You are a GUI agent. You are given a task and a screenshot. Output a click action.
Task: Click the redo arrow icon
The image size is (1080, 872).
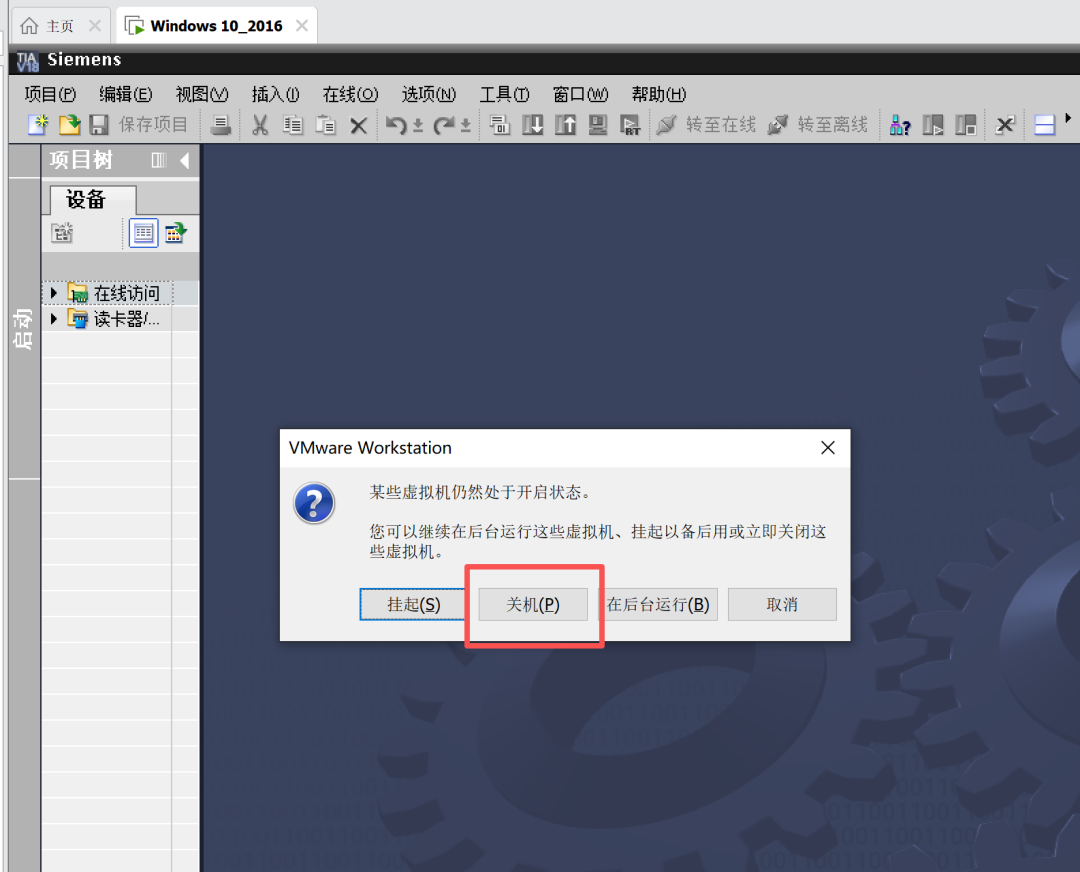444,125
